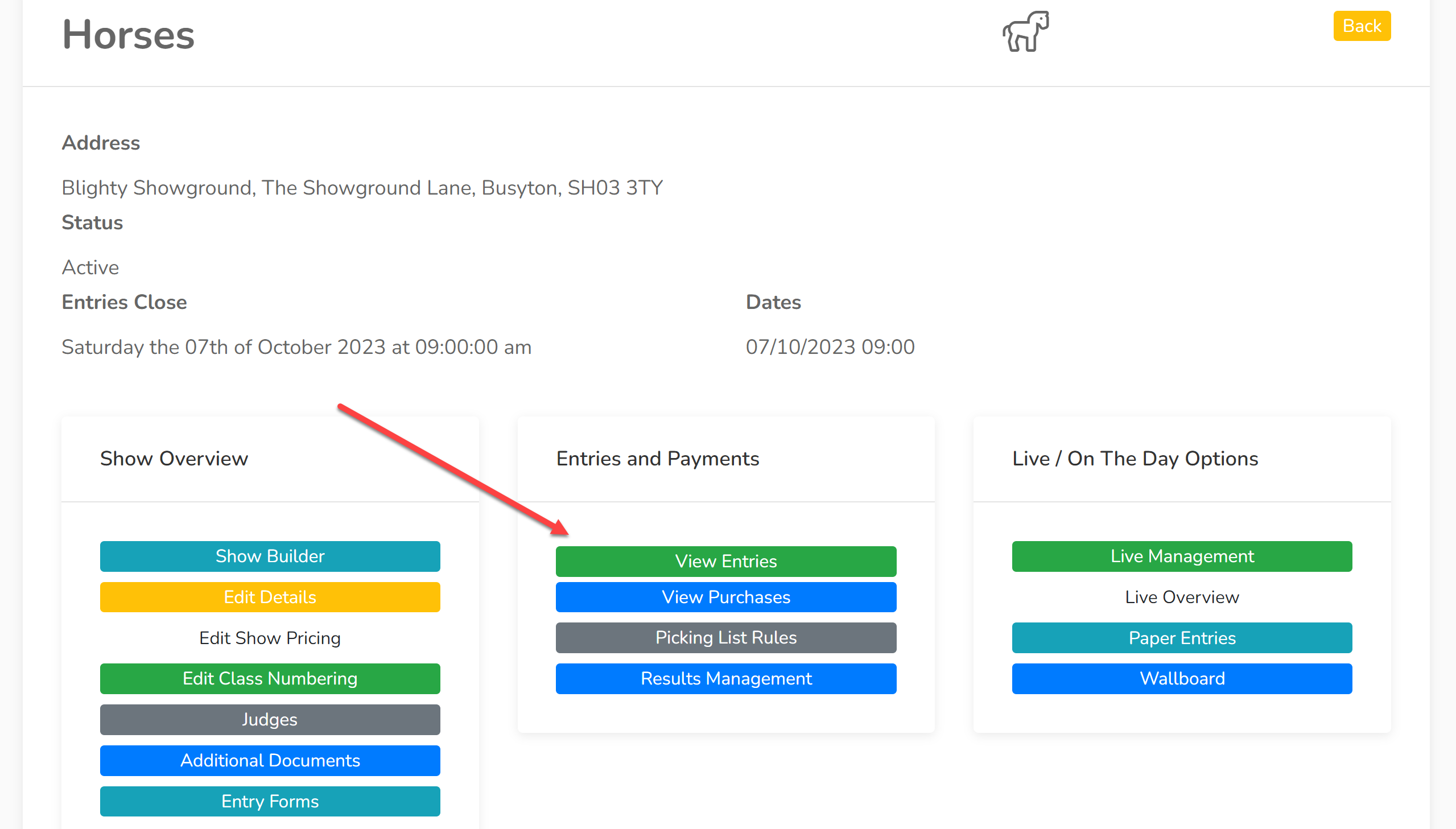Click the Status label
Screen dimensions: 1456x829
92,222
